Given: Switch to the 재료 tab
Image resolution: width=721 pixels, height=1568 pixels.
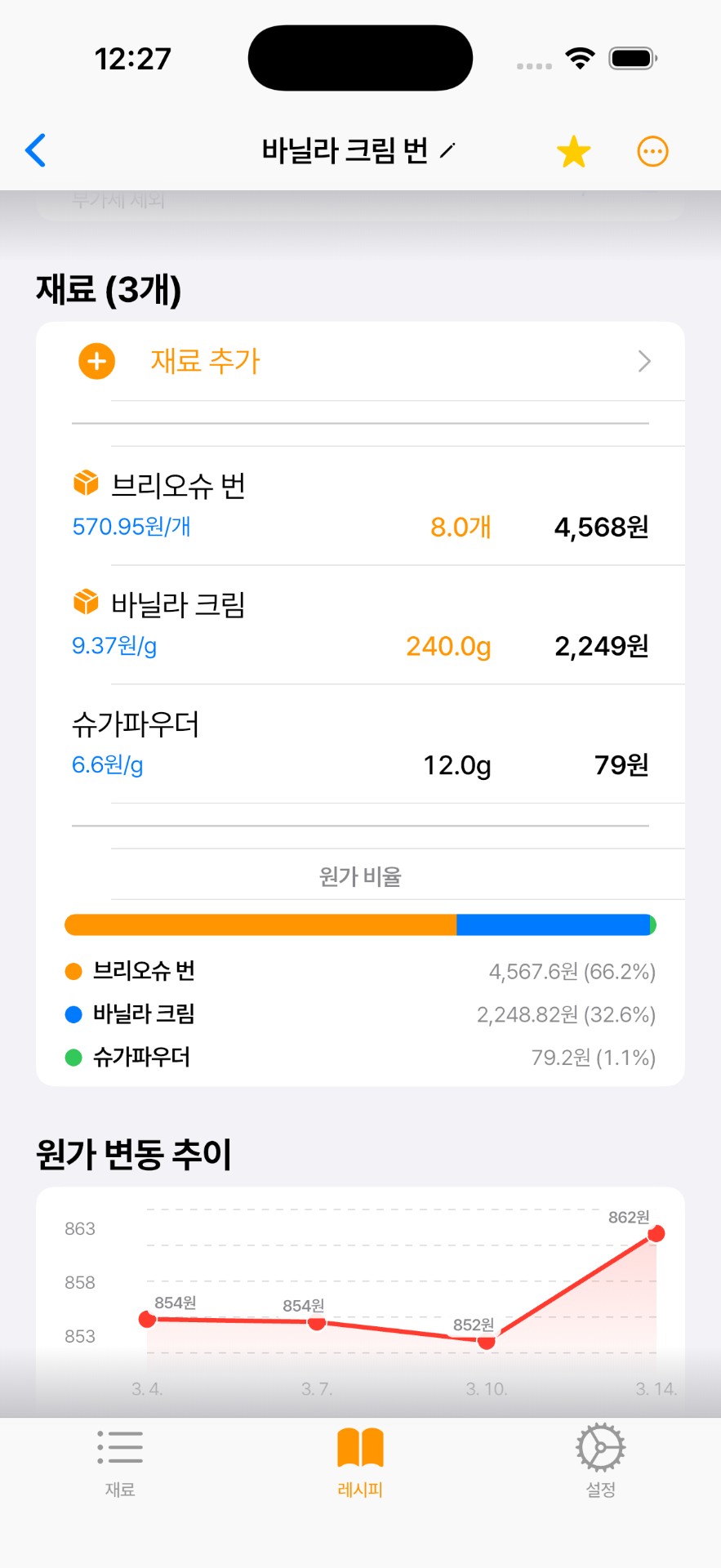Looking at the screenshot, I should pos(120,1462).
